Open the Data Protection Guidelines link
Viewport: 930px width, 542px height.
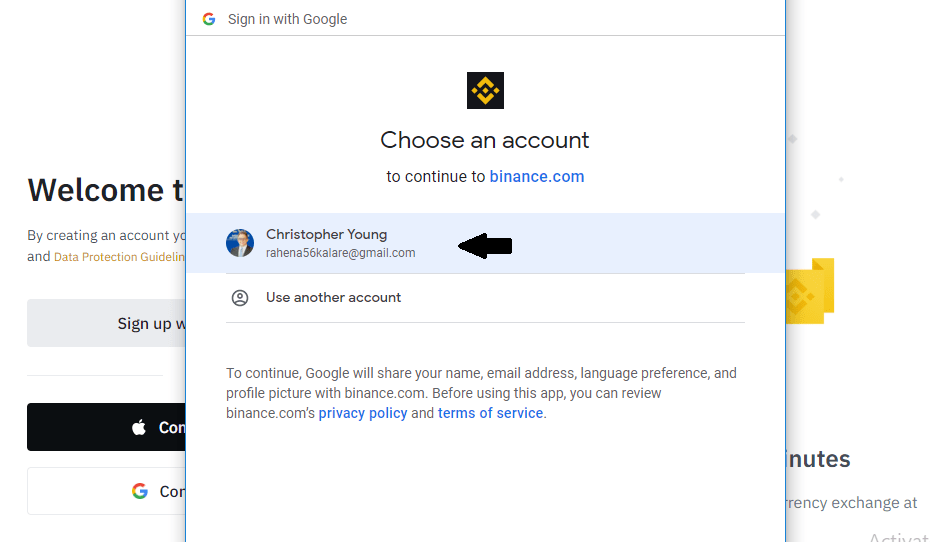(119, 257)
